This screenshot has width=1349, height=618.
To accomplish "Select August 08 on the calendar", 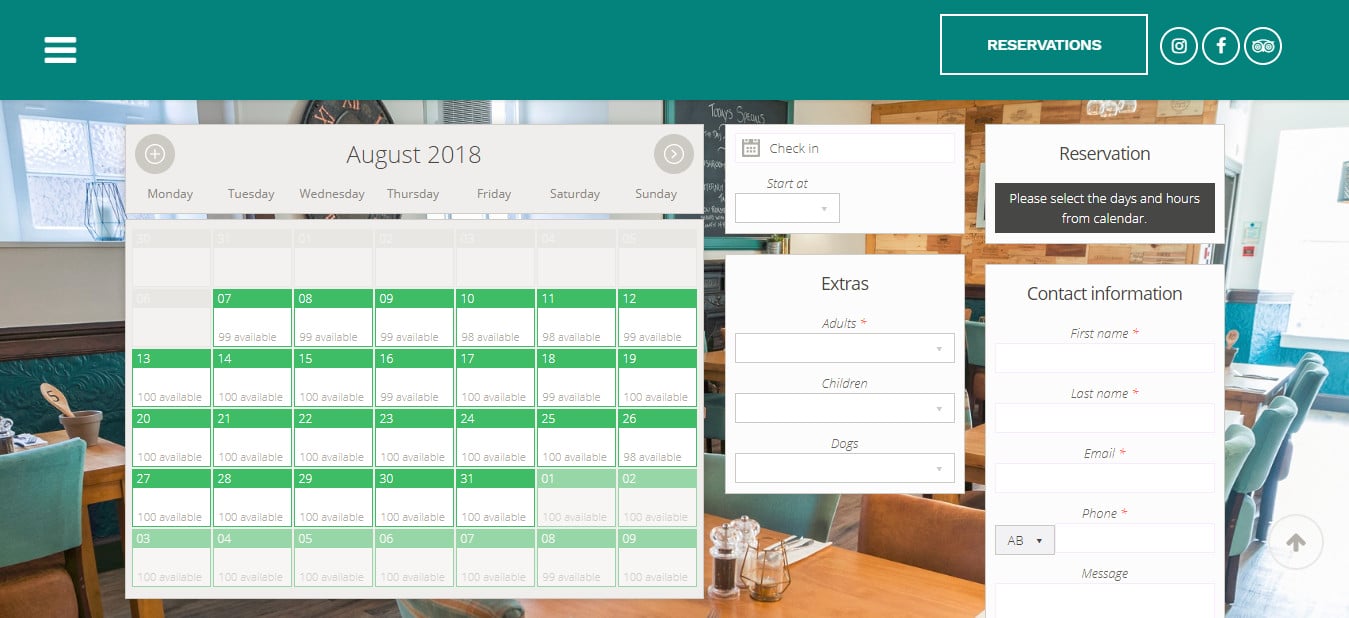I will click(333, 318).
